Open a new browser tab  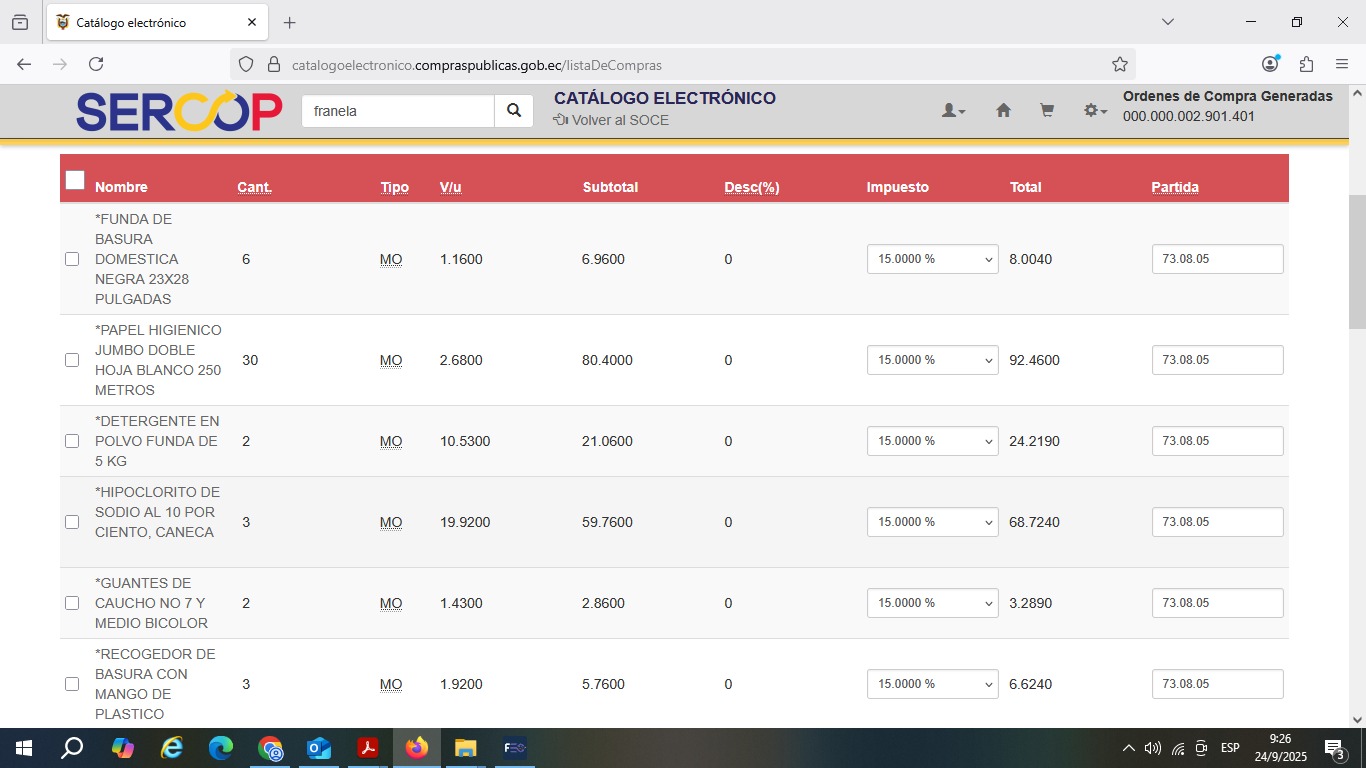click(290, 22)
